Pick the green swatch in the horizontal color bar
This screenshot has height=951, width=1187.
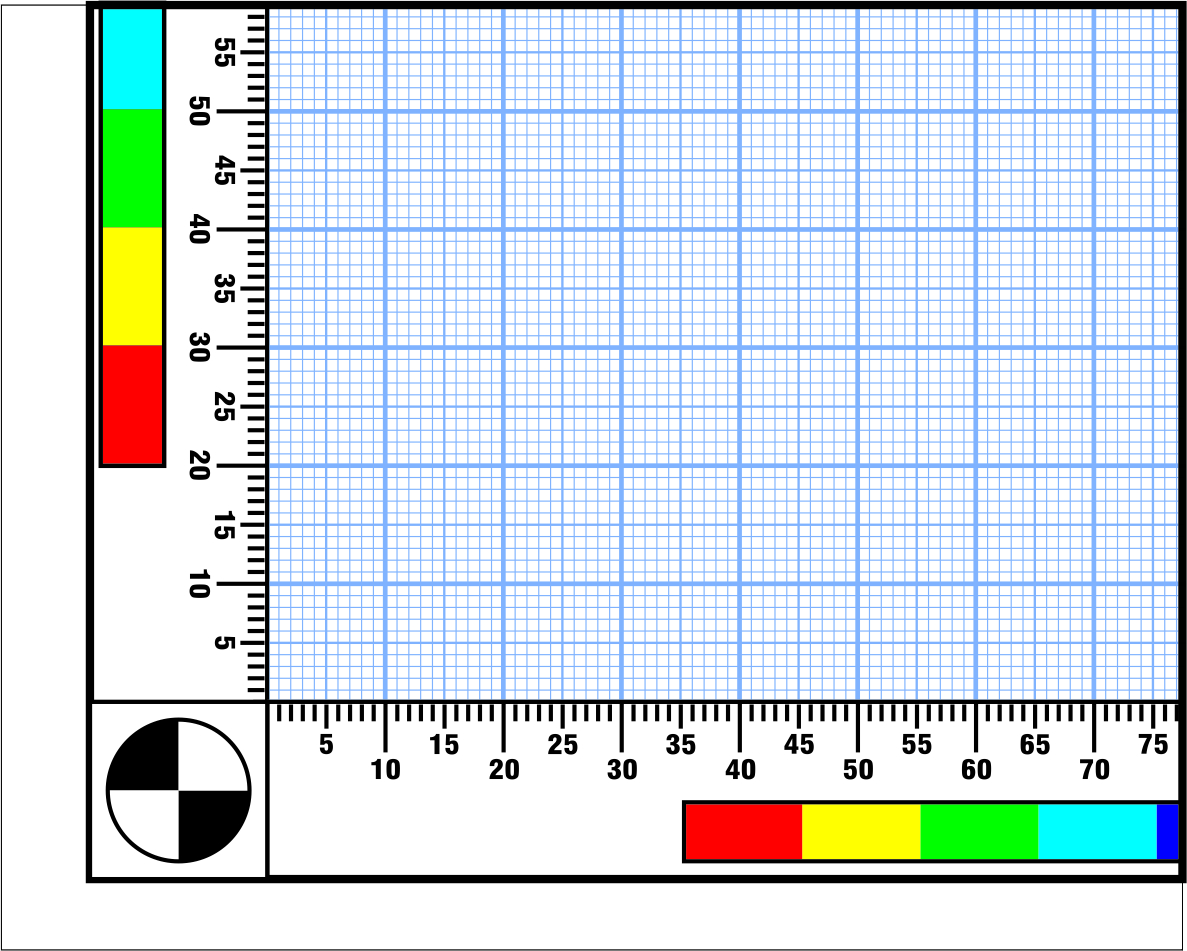(980, 831)
